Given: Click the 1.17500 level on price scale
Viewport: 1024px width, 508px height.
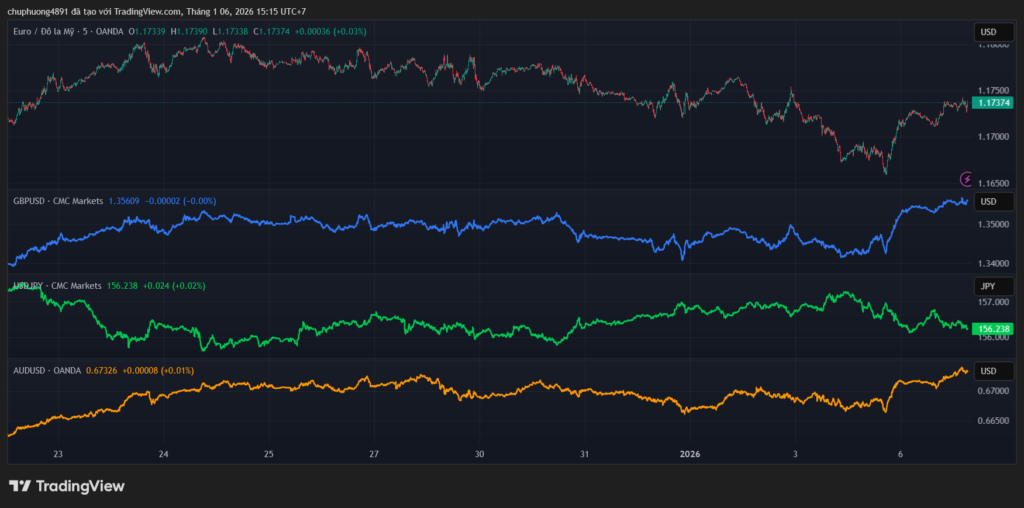Looking at the screenshot, I should click(x=993, y=90).
